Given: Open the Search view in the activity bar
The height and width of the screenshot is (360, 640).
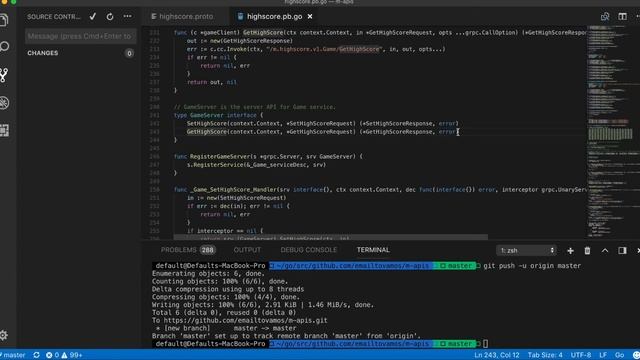Looking at the screenshot, I should pos(4,47).
